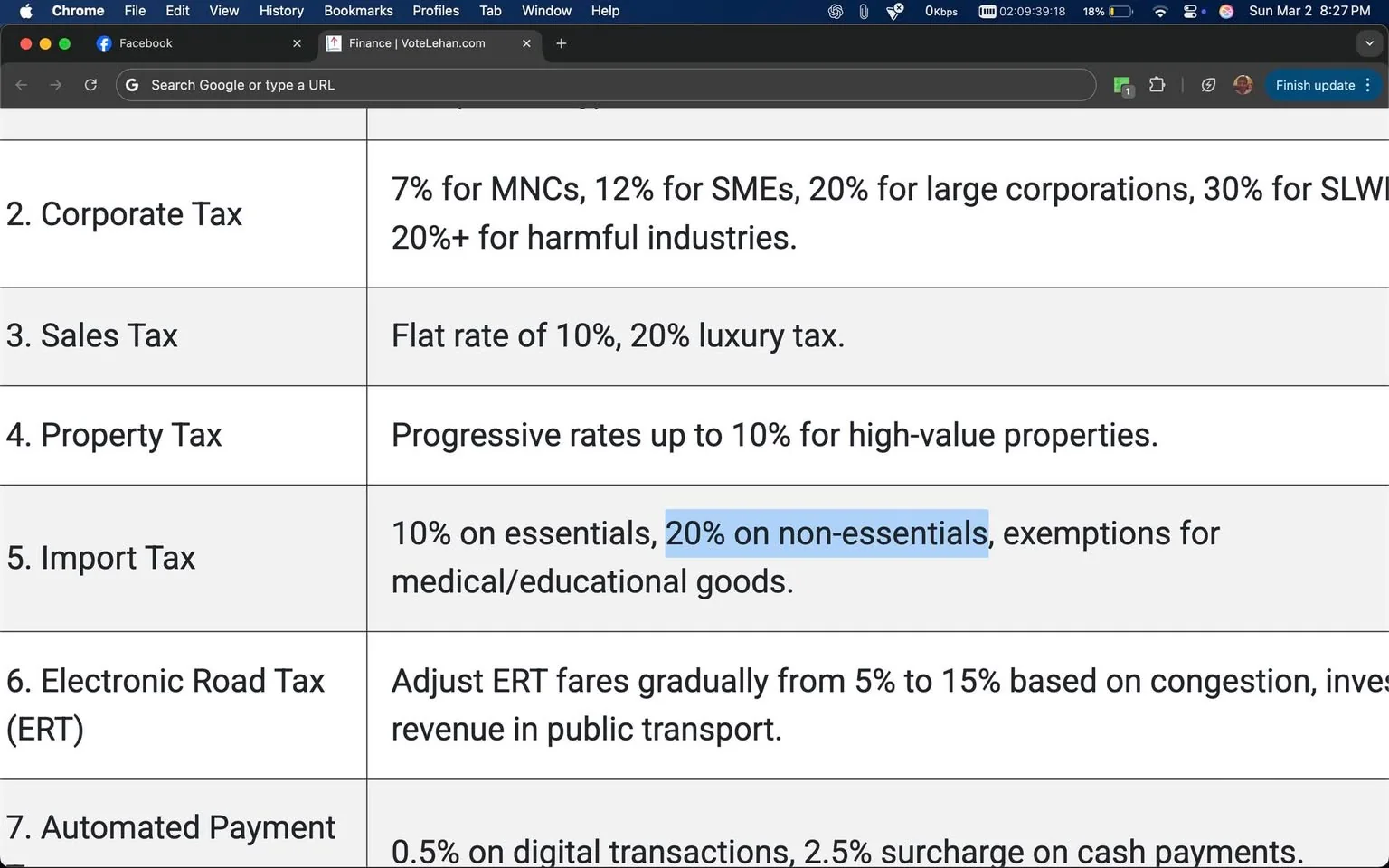Open the Chrome application menu
This screenshot has width=1389, height=868.
coord(78,11)
